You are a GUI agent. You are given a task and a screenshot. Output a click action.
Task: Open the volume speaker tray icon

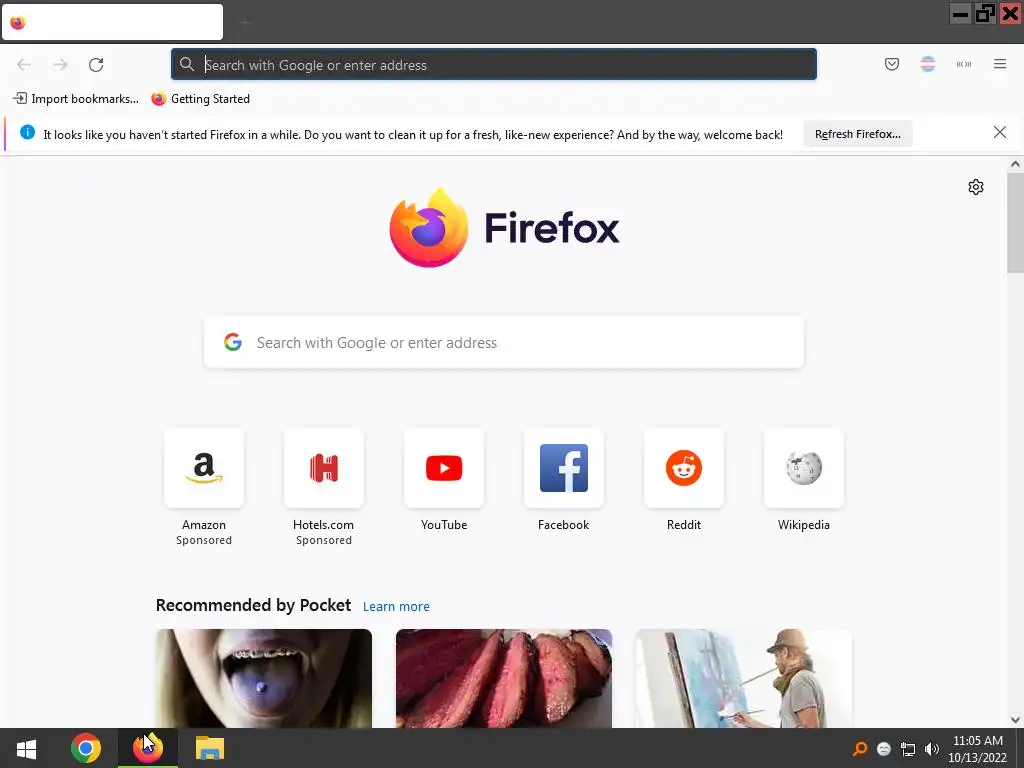(x=932, y=749)
